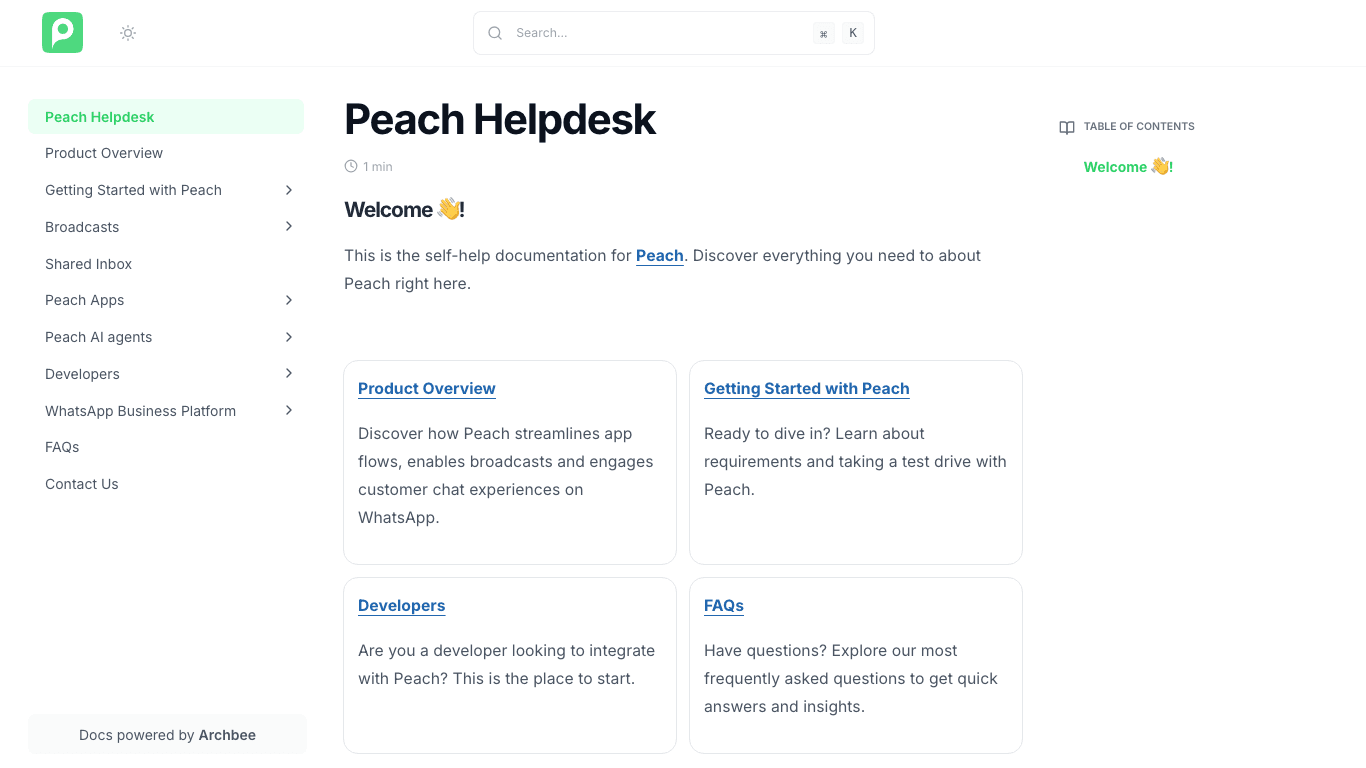Viewport: 1366px width, 768px height.
Task: Expand the Getting Started with Peach section
Action: tap(289, 189)
